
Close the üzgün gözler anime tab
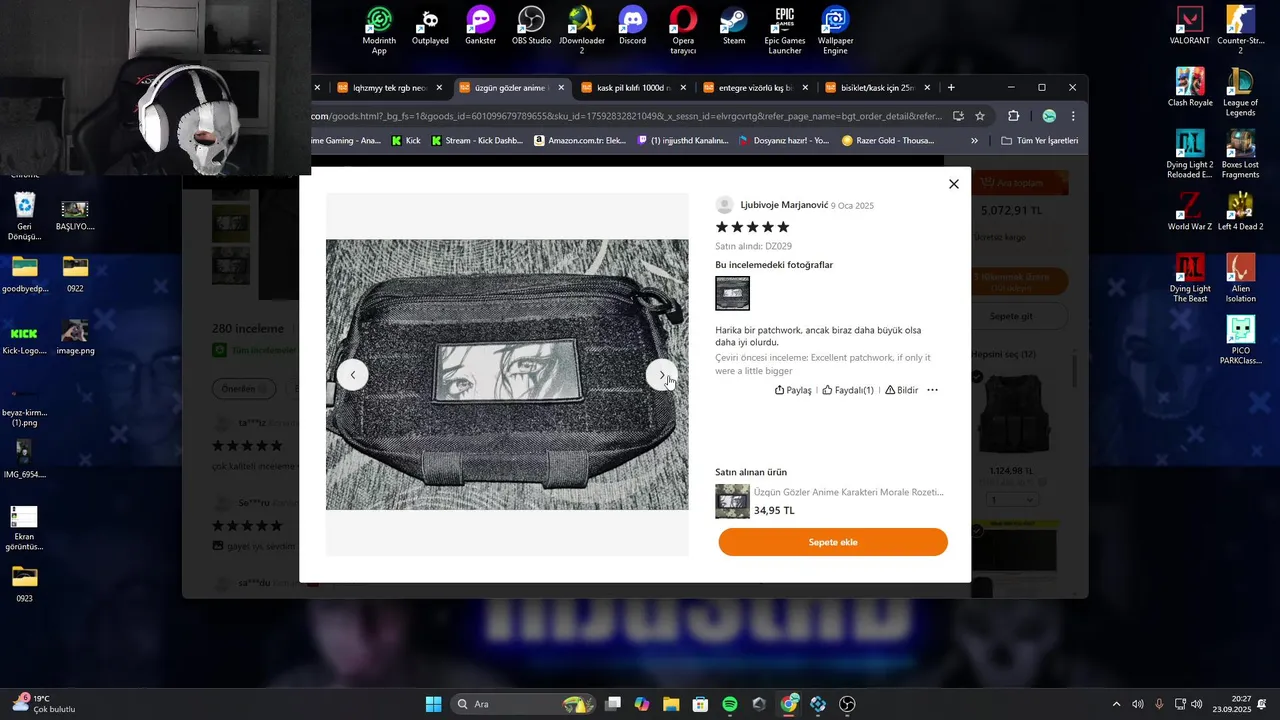(561, 88)
